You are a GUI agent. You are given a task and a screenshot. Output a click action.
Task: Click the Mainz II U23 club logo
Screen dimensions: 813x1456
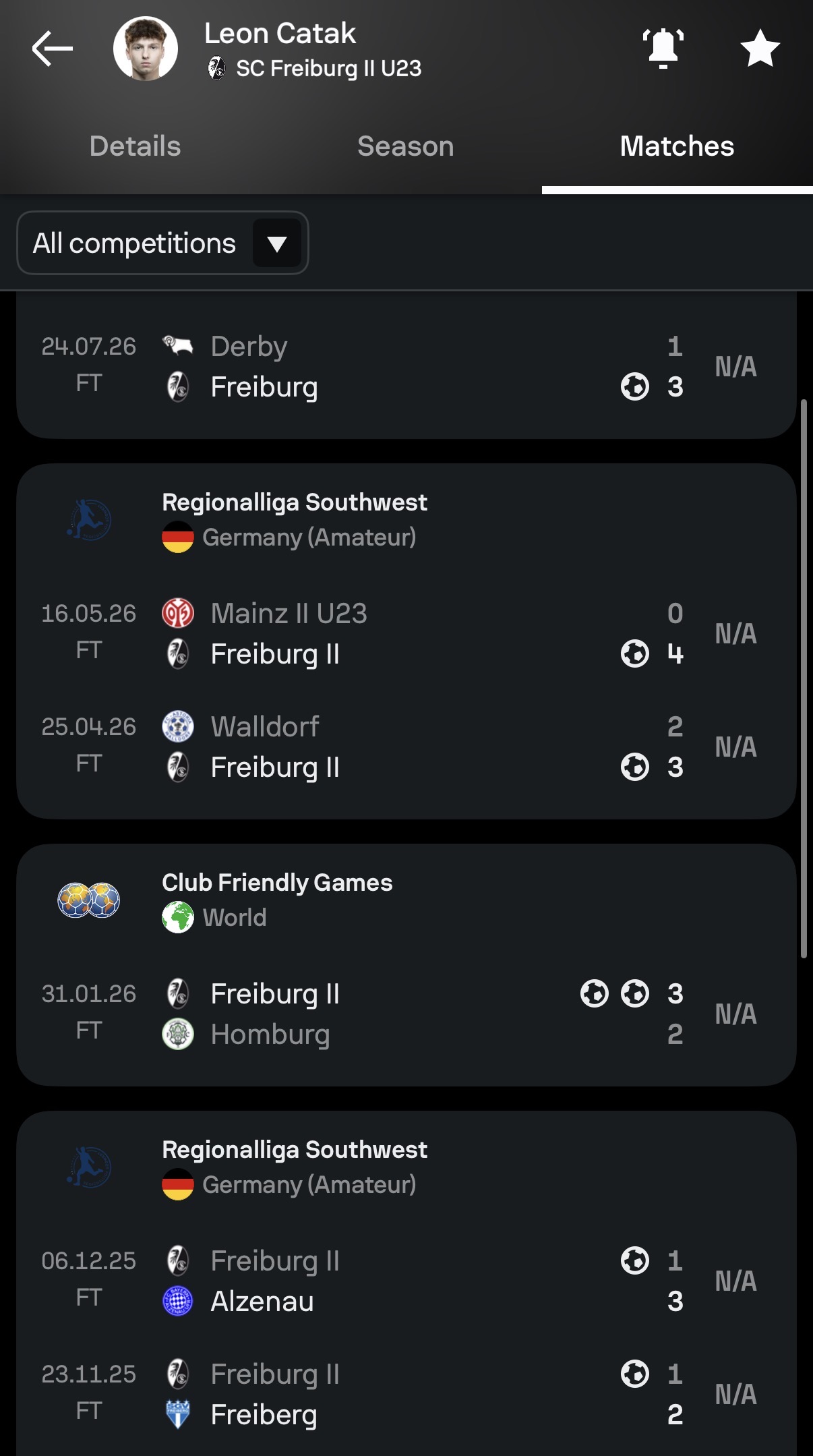(178, 613)
